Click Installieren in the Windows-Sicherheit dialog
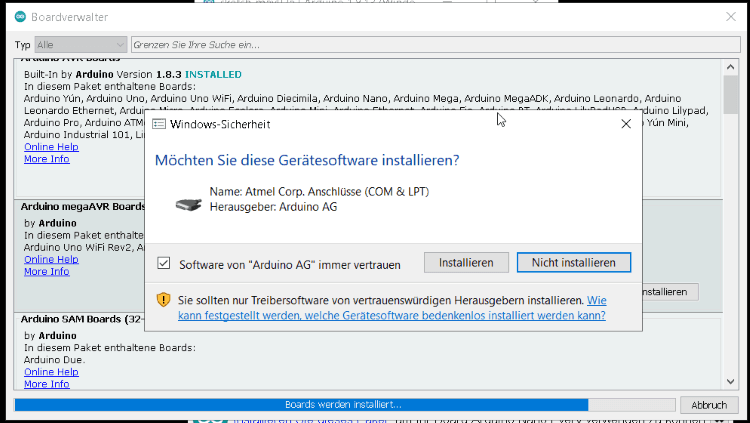This screenshot has width=750, height=423. 466,263
